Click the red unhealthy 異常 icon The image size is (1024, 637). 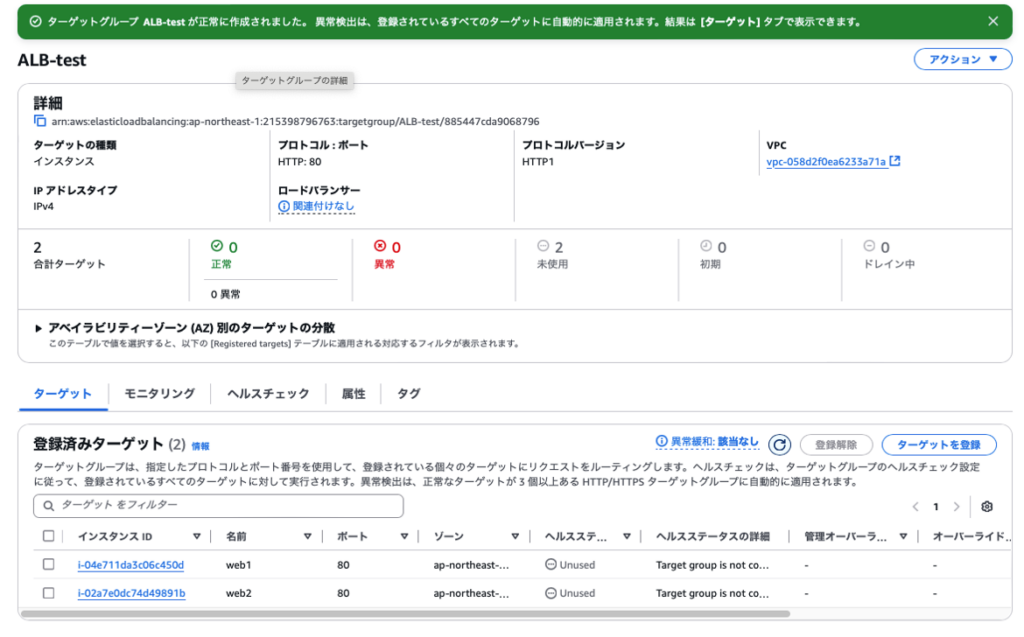(380, 246)
